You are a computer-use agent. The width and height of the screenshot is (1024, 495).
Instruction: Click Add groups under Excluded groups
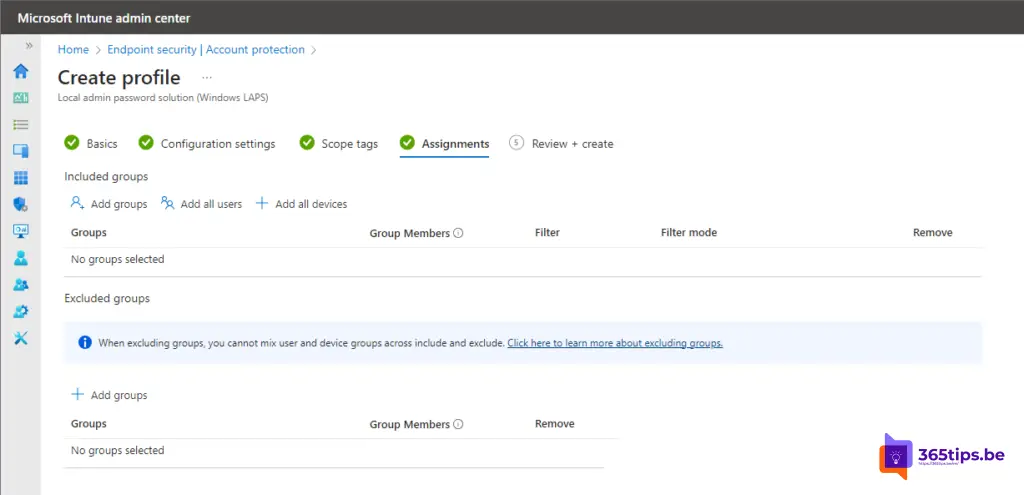pos(109,395)
